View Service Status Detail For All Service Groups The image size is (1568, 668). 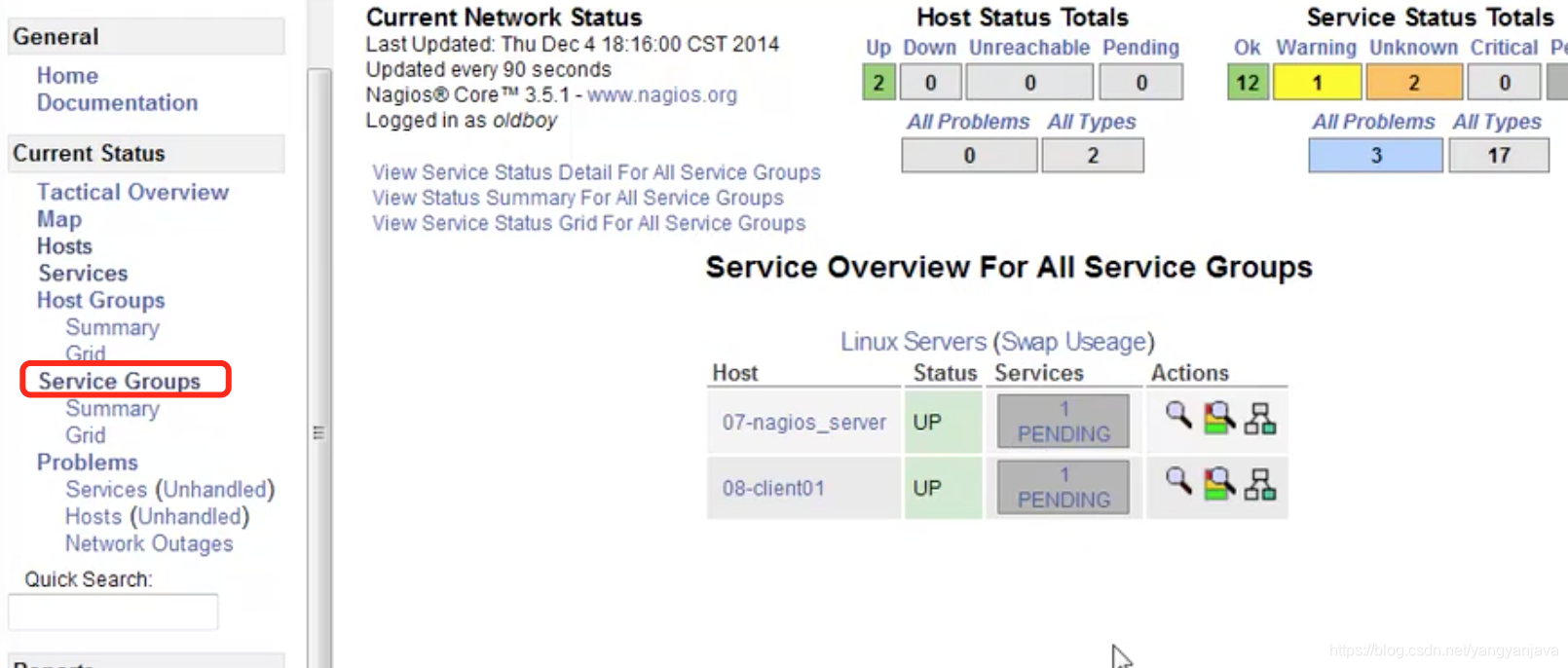pyautogui.click(x=596, y=173)
